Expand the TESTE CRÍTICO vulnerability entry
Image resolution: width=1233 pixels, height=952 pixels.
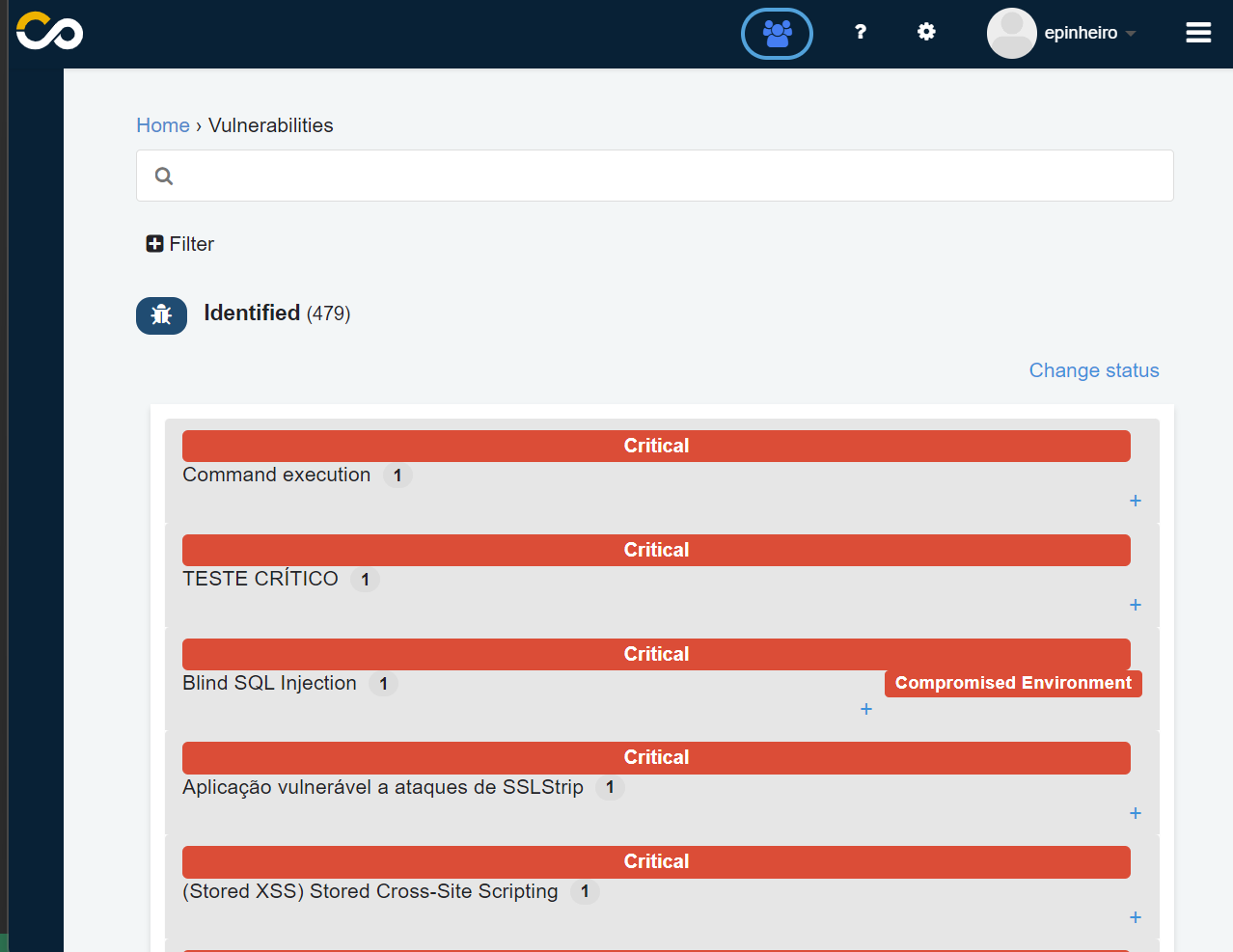point(1135,605)
